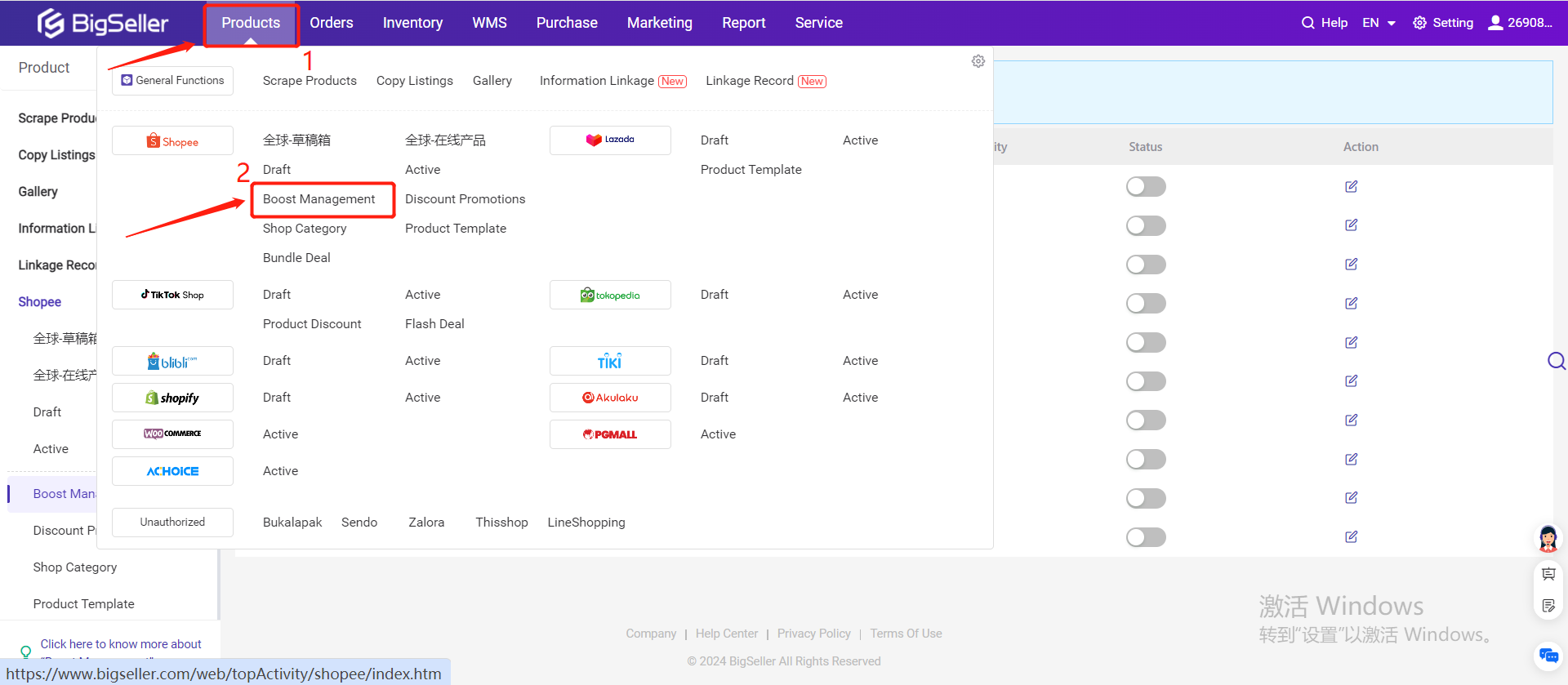Open the Orders menu in top navigation
The image size is (1568, 685).
click(x=331, y=23)
